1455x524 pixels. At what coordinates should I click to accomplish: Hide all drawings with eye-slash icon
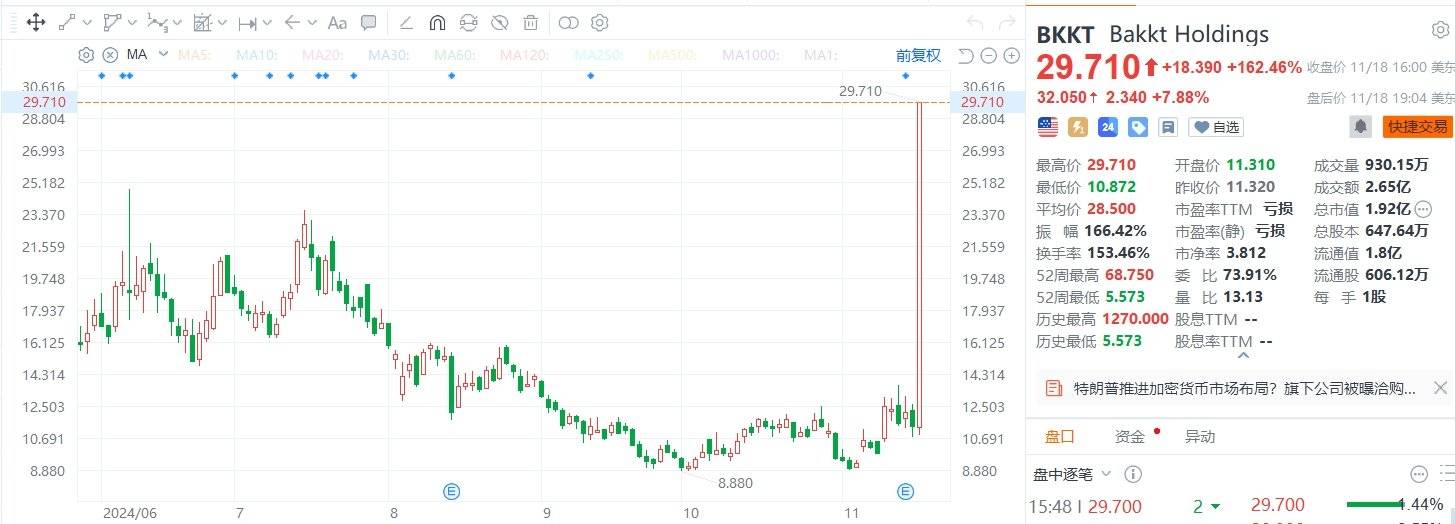coord(500,22)
